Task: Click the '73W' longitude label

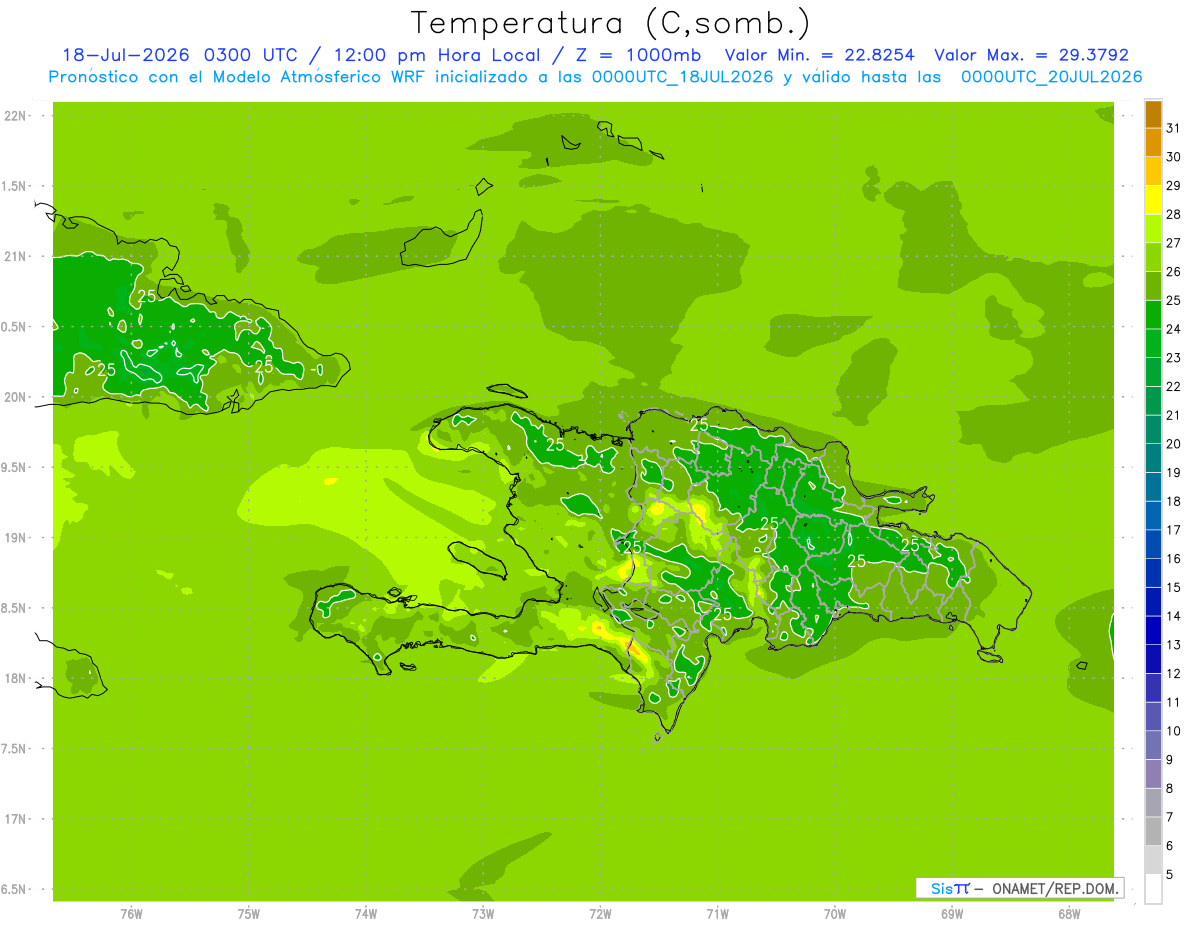Action: (x=483, y=913)
